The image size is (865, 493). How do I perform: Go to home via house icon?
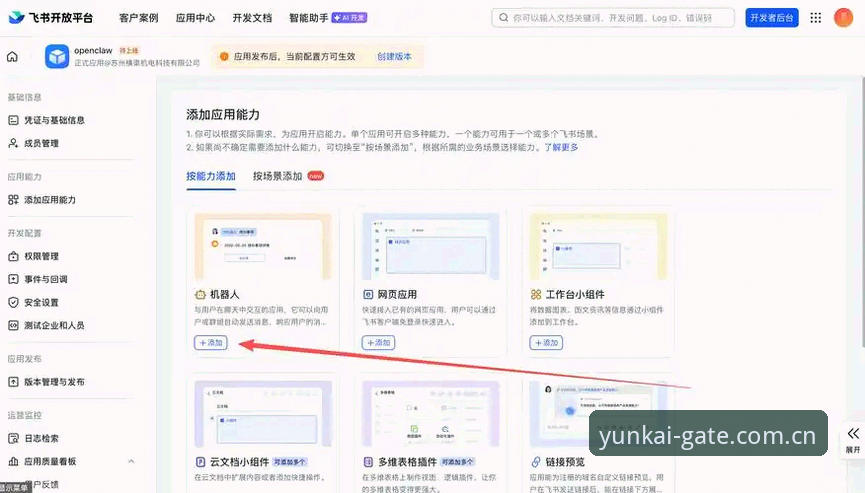[x=12, y=56]
